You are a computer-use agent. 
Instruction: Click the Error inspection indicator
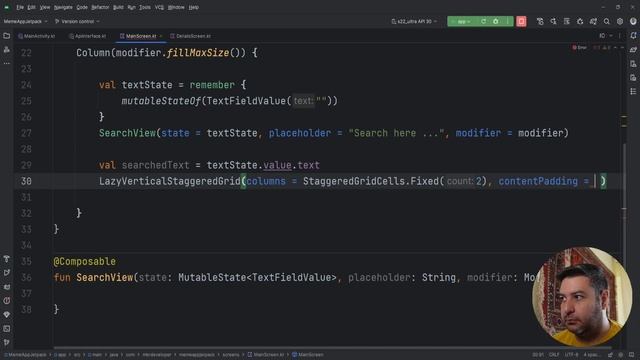click(579, 48)
